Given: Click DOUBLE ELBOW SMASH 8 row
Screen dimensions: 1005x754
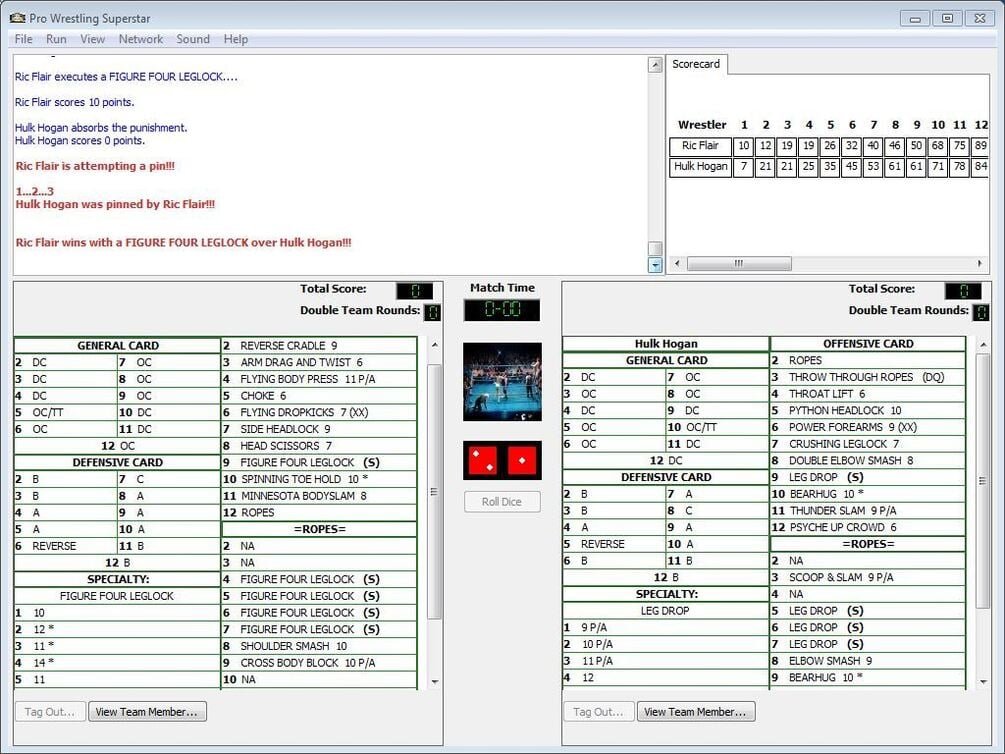Looking at the screenshot, I should (868, 460).
